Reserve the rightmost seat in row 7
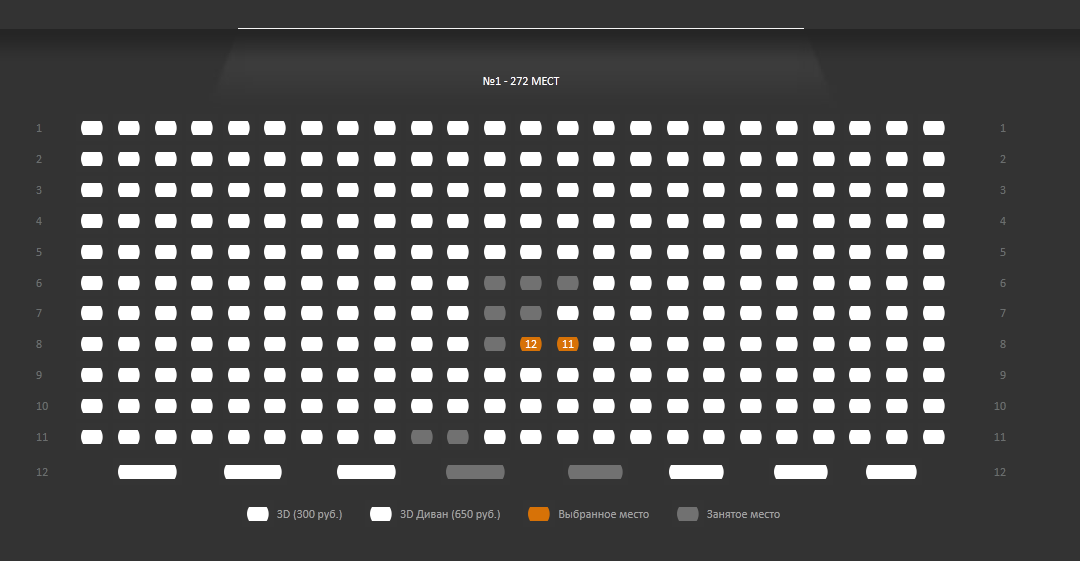1080x561 pixels. (933, 313)
